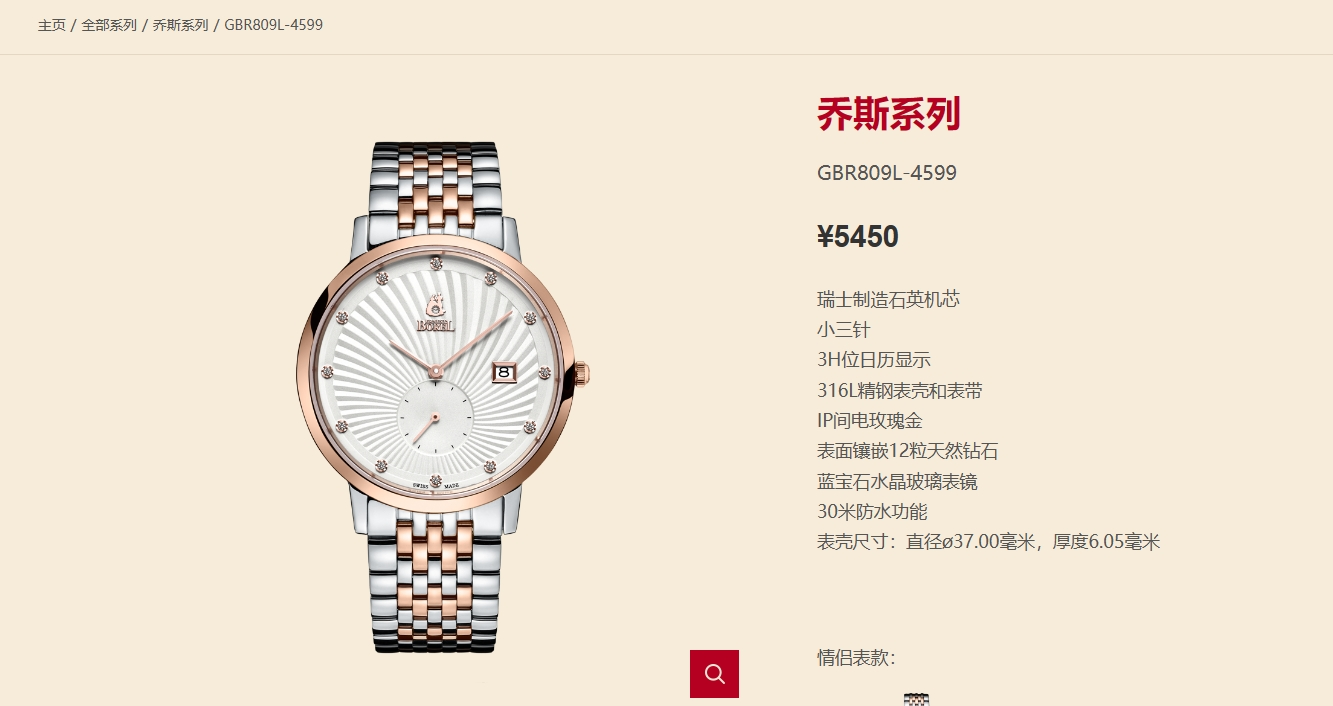
Task: Select GBR809L-4599 in the breadcrumb trail
Action: click(273, 25)
